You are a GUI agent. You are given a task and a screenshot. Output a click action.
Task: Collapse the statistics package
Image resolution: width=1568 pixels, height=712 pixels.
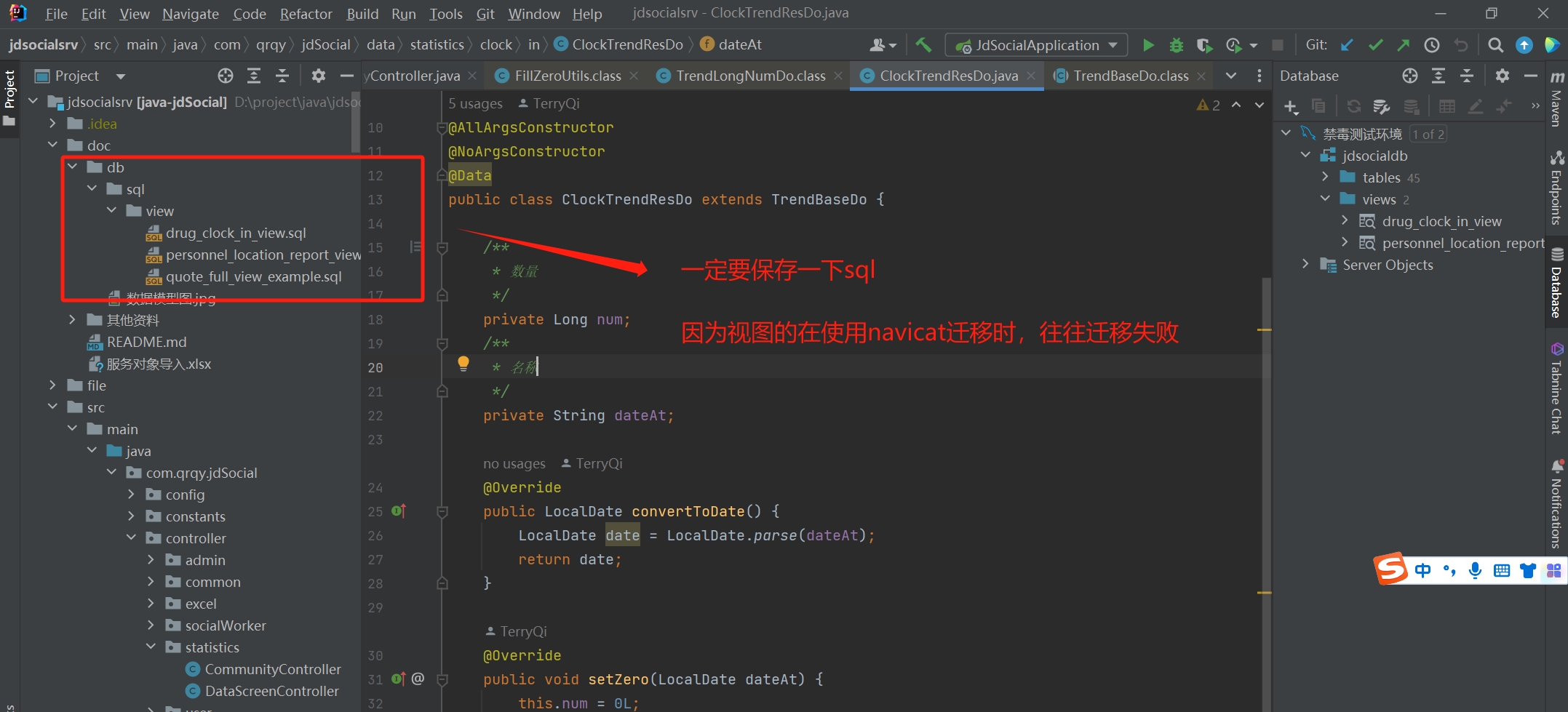(x=151, y=647)
